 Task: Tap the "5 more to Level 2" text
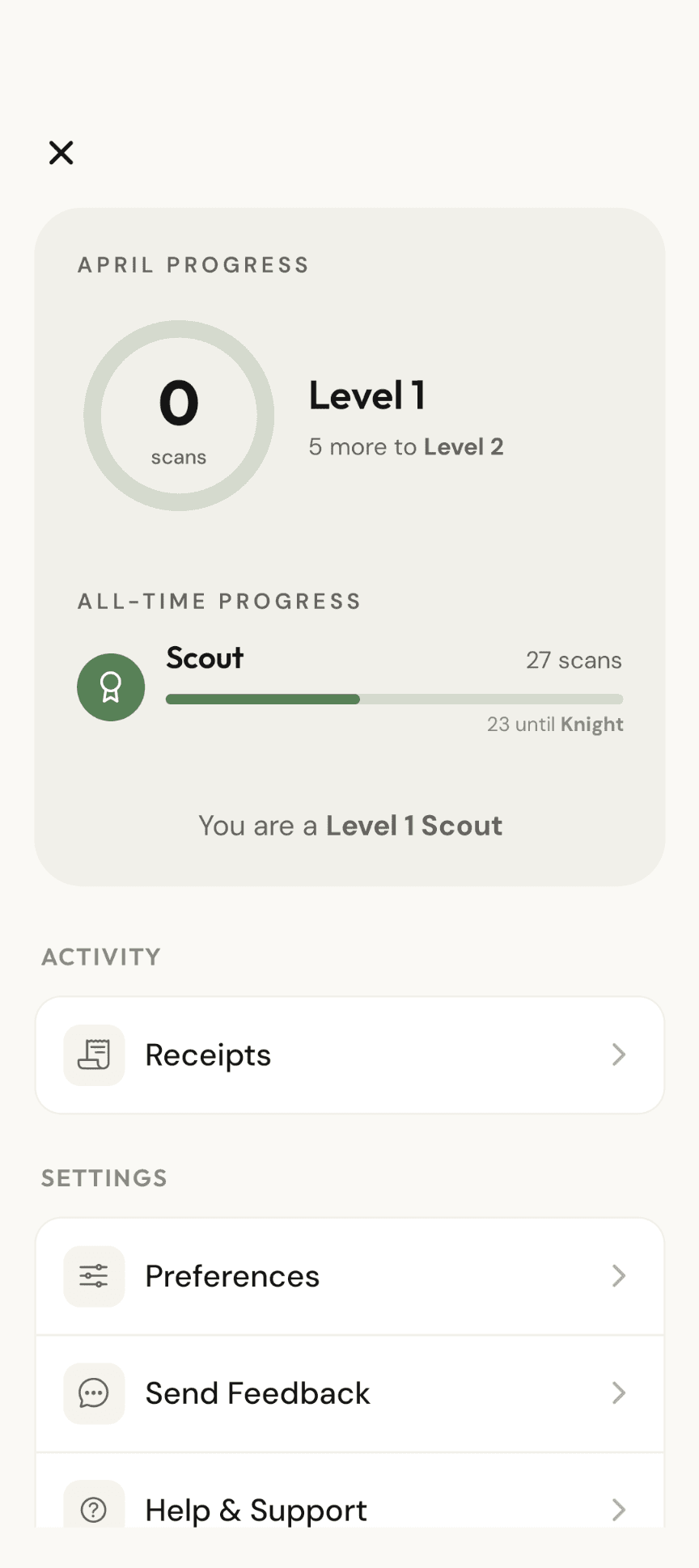[x=406, y=446]
